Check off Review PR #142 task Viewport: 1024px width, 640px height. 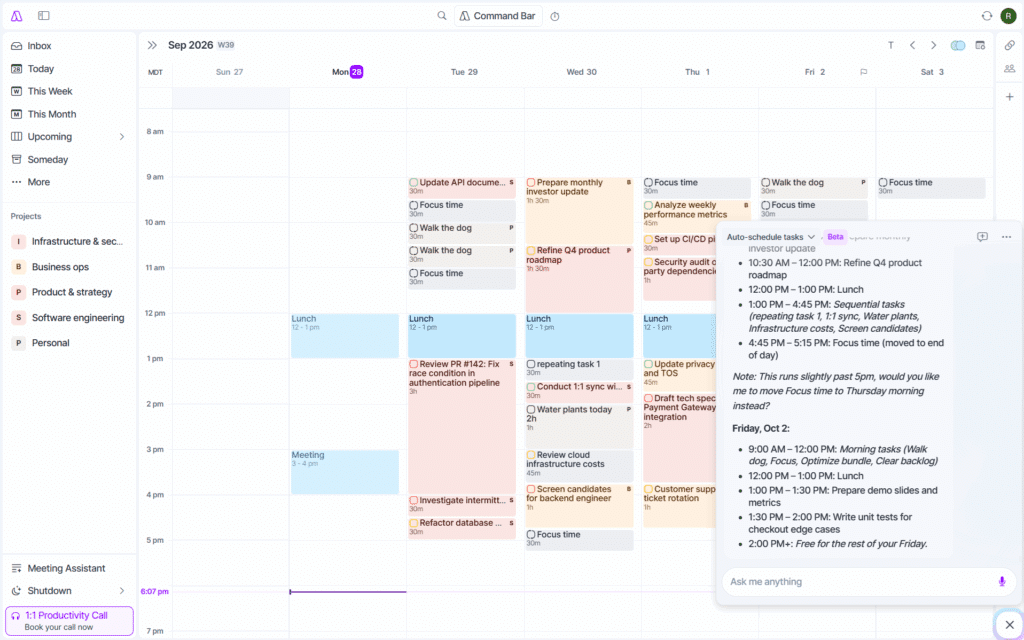coord(413,364)
